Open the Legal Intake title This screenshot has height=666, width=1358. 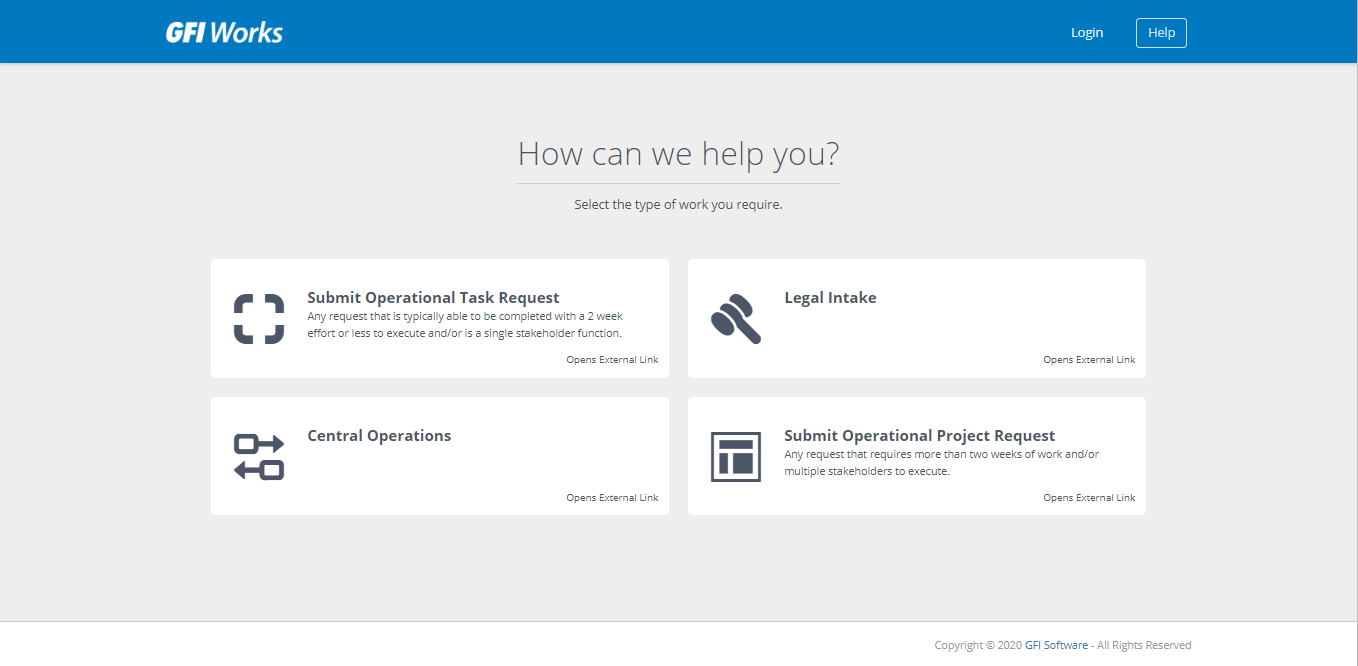(x=830, y=298)
